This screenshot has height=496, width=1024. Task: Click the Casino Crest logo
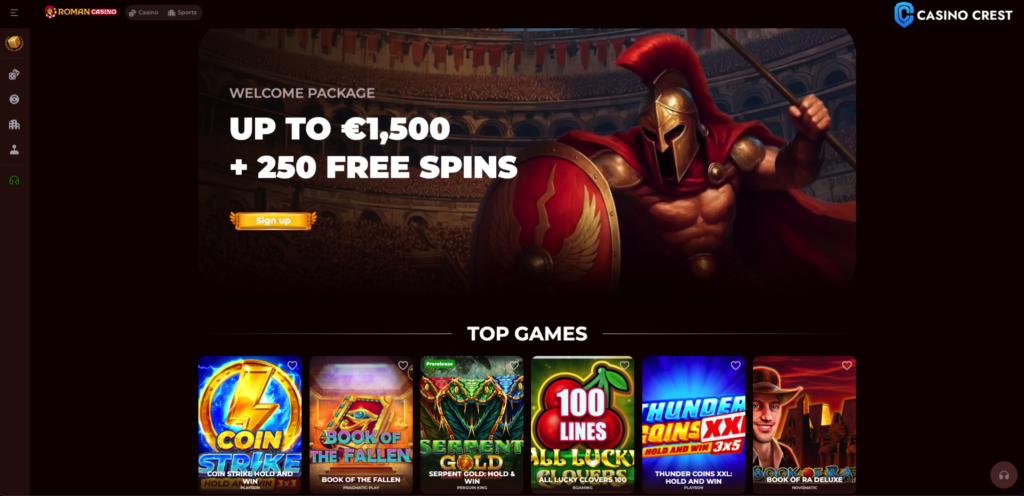pos(953,14)
